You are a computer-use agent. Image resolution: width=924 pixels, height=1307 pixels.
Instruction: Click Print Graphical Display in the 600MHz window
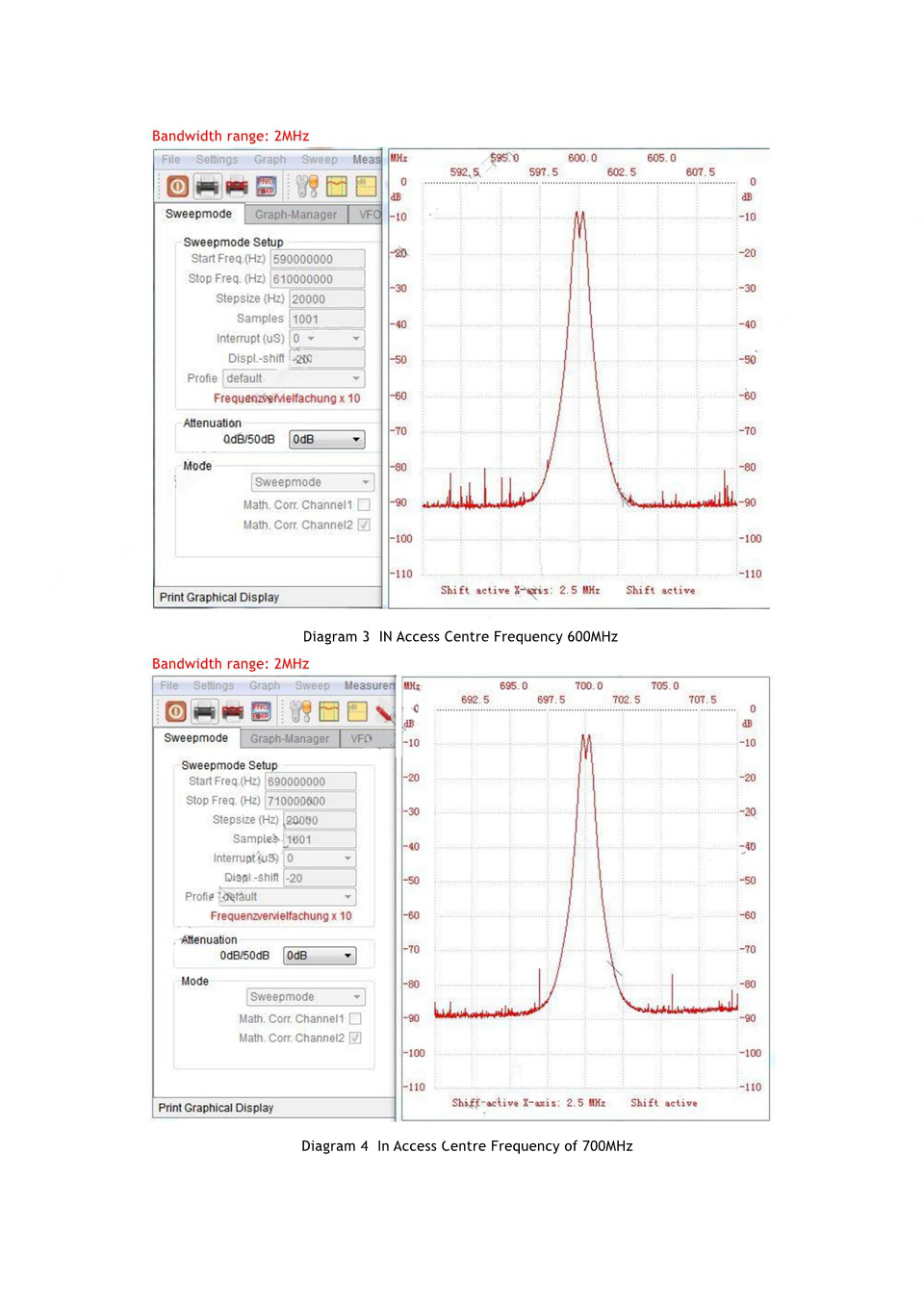pos(219,597)
